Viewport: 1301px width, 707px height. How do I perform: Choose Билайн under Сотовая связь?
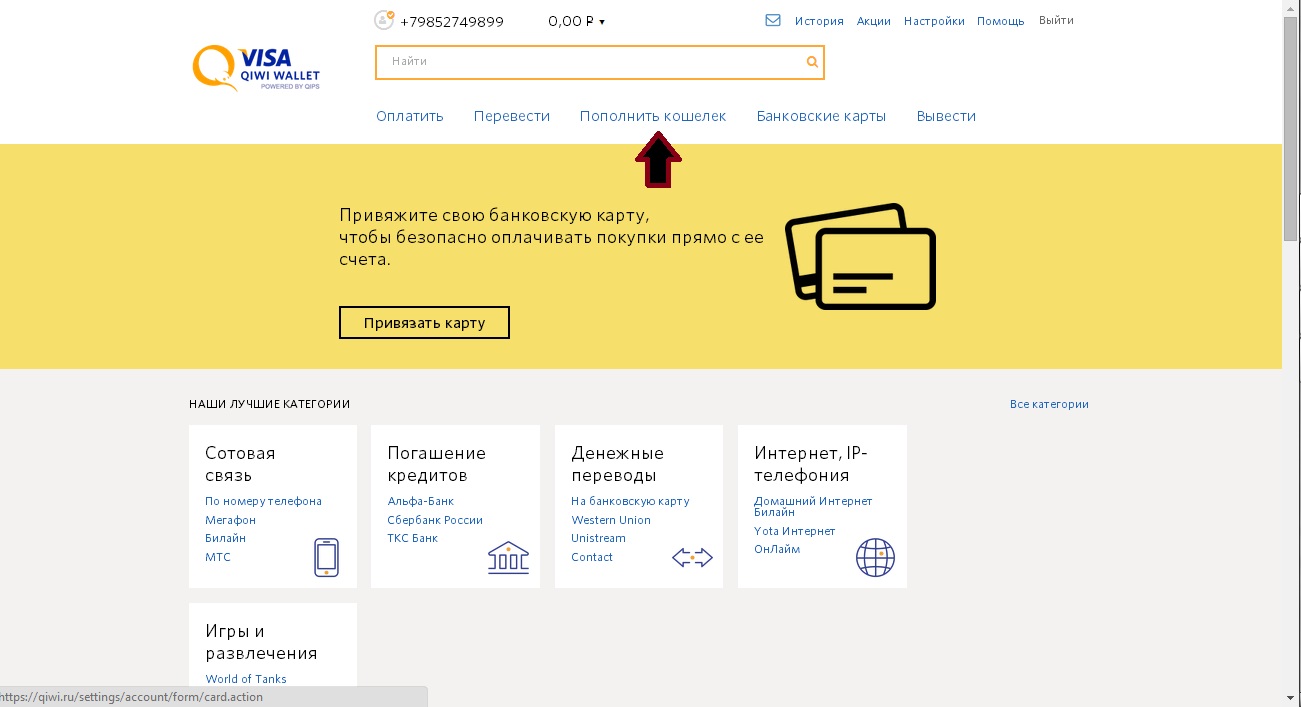point(226,538)
